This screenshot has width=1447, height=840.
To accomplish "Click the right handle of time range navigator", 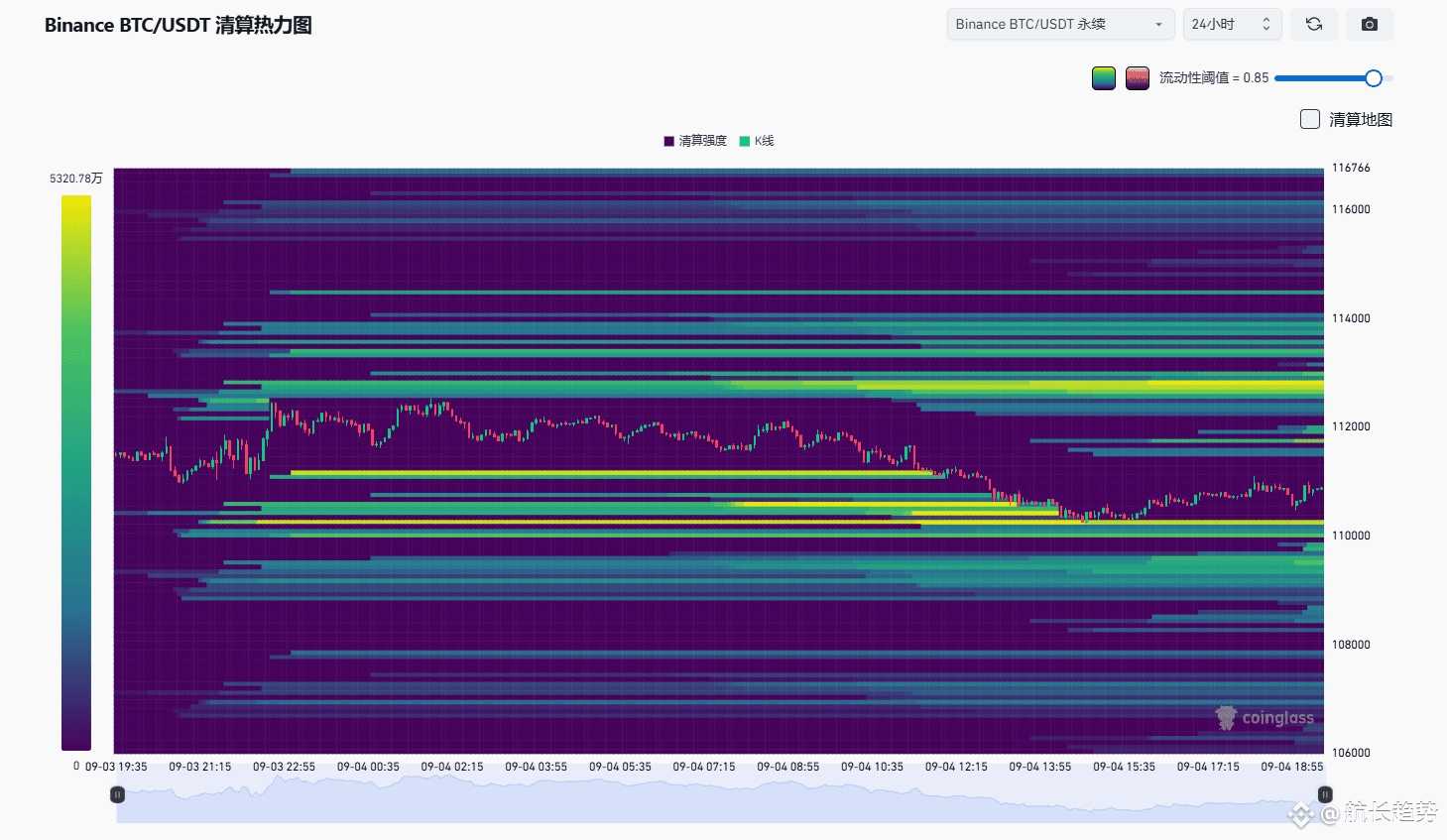I will tap(1324, 794).
